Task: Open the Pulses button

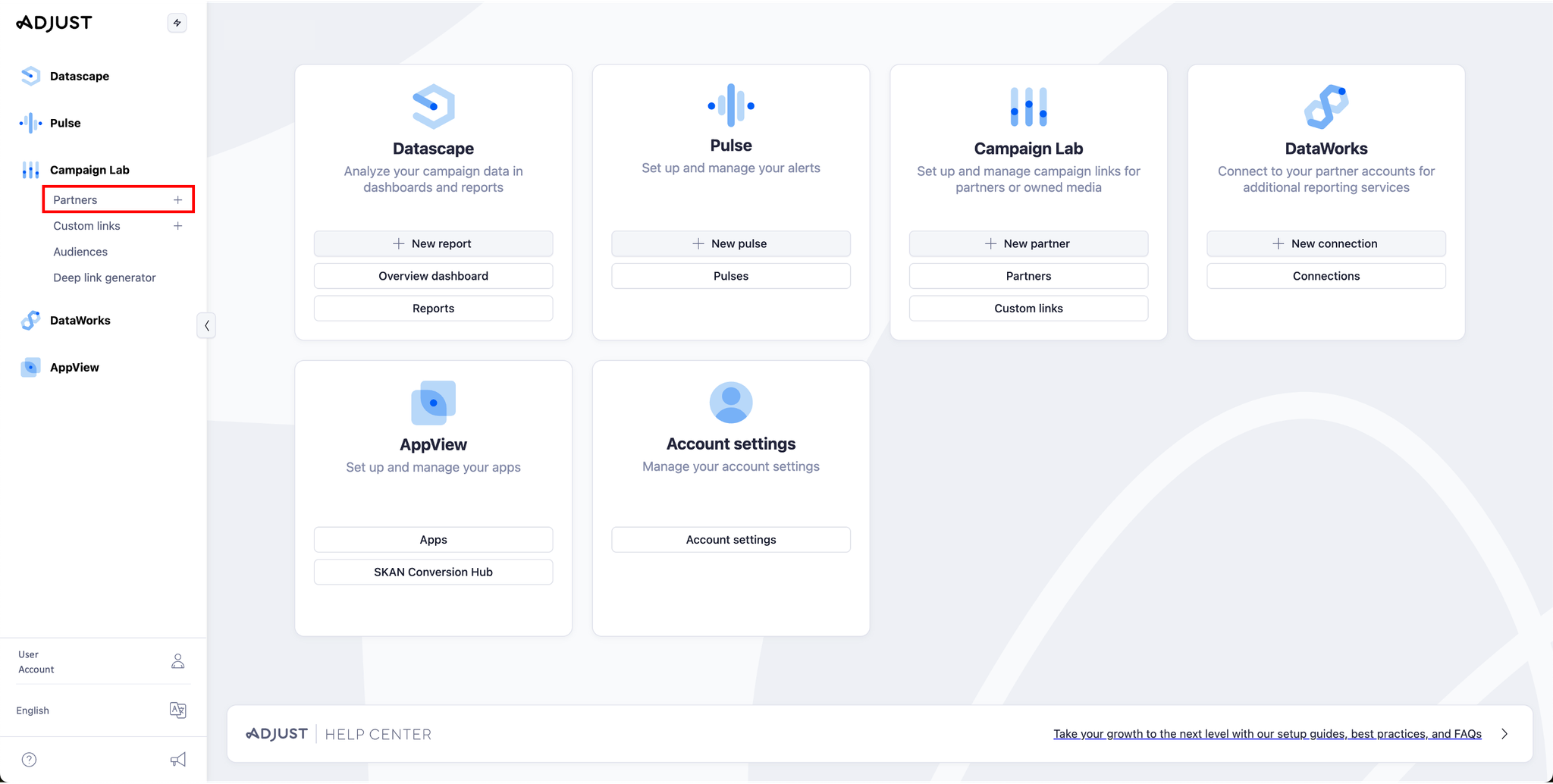Action: [731, 276]
